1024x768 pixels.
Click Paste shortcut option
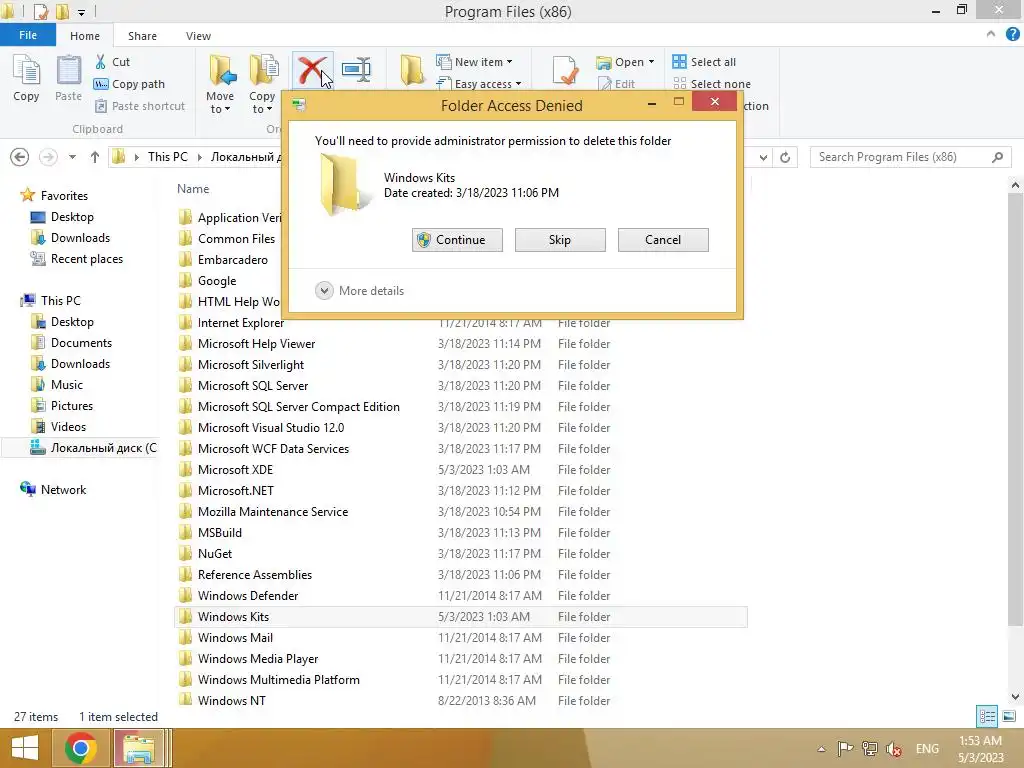[x=140, y=106]
